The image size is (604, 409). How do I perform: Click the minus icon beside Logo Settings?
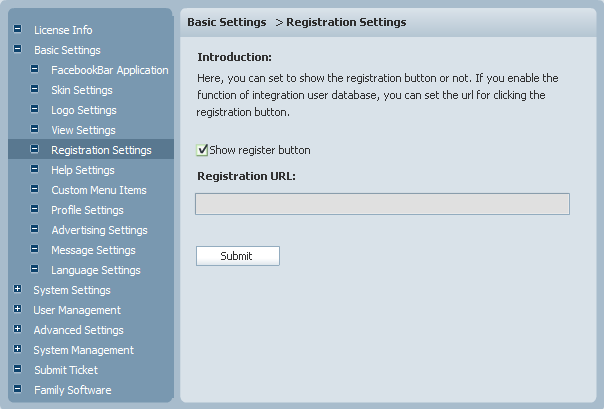pyautogui.click(x=35, y=109)
